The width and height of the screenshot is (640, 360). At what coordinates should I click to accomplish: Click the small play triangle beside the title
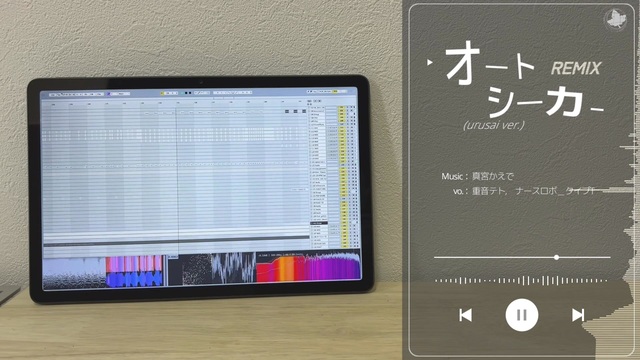[429, 62]
